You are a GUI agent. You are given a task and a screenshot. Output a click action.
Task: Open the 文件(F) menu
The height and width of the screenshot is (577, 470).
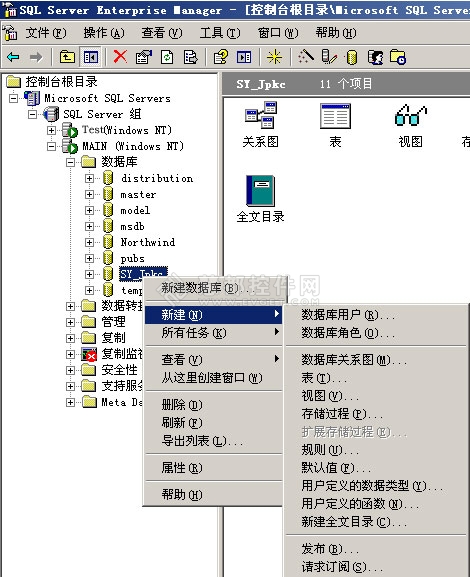pos(46,33)
